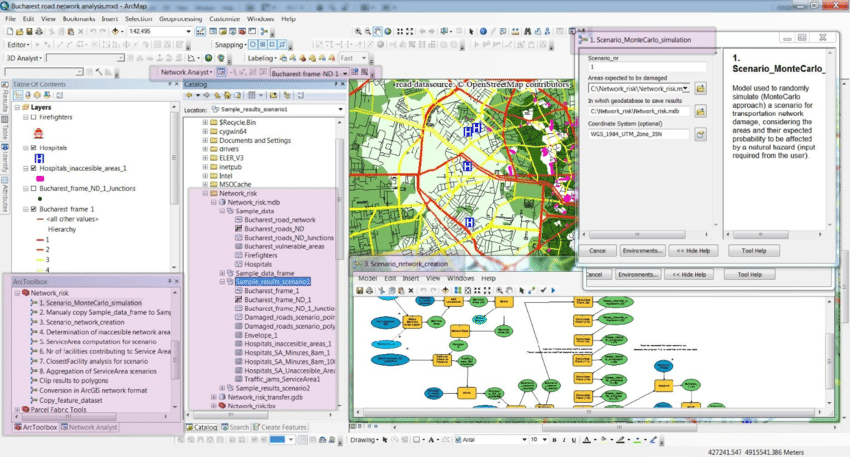Open the Bucharest frame ND 1 network dropdown
The image size is (850, 457).
345,73
